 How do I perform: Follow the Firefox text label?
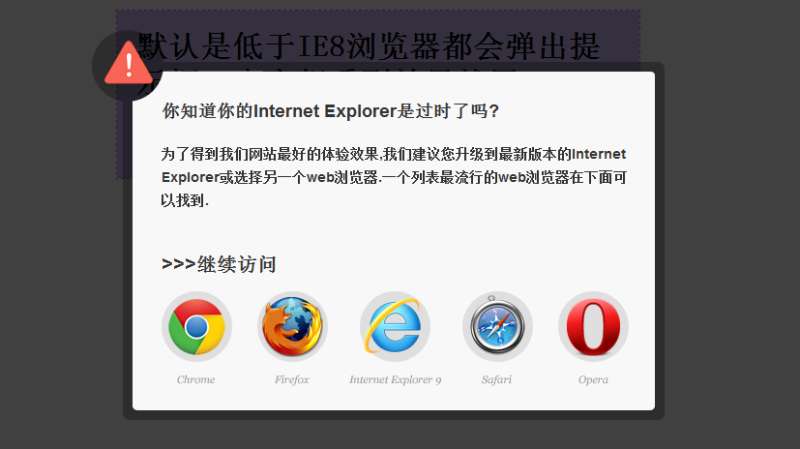(292, 380)
